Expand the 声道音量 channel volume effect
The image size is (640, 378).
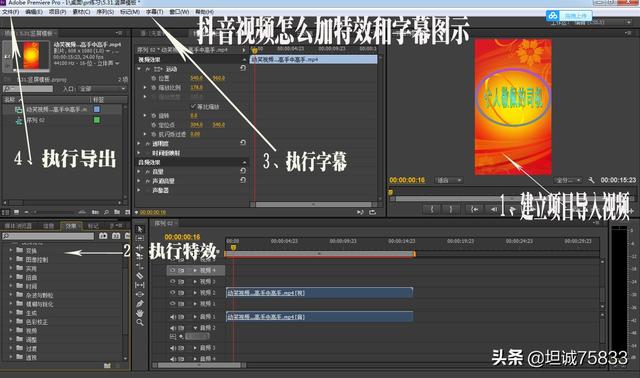tap(139, 181)
